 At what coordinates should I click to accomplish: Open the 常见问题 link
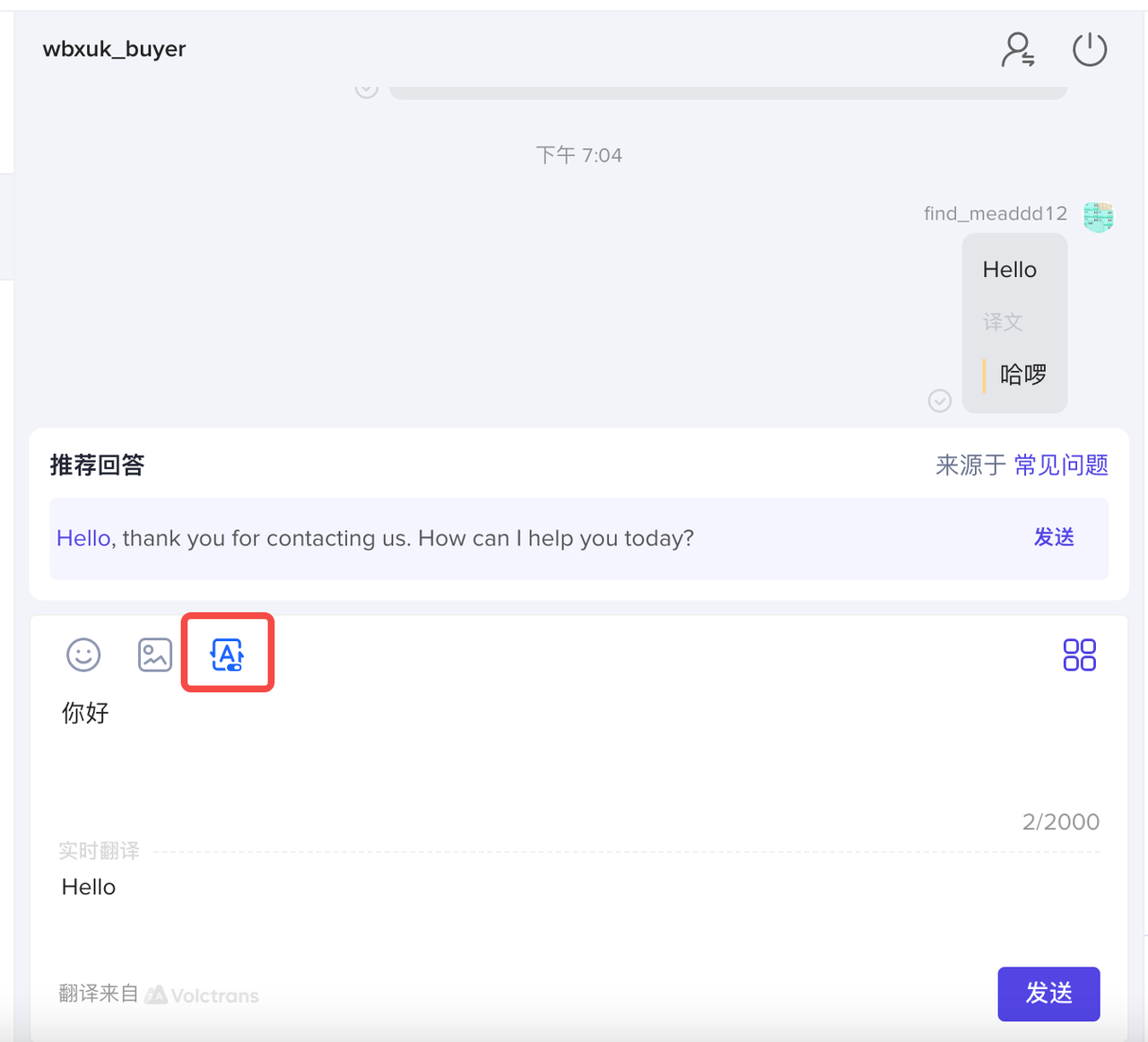click(x=1061, y=465)
